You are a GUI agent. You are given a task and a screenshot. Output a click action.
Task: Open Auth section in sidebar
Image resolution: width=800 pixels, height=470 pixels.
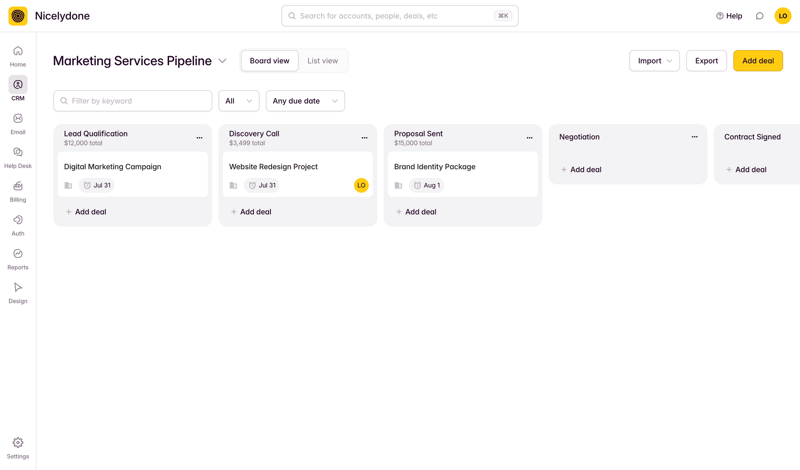(18, 225)
